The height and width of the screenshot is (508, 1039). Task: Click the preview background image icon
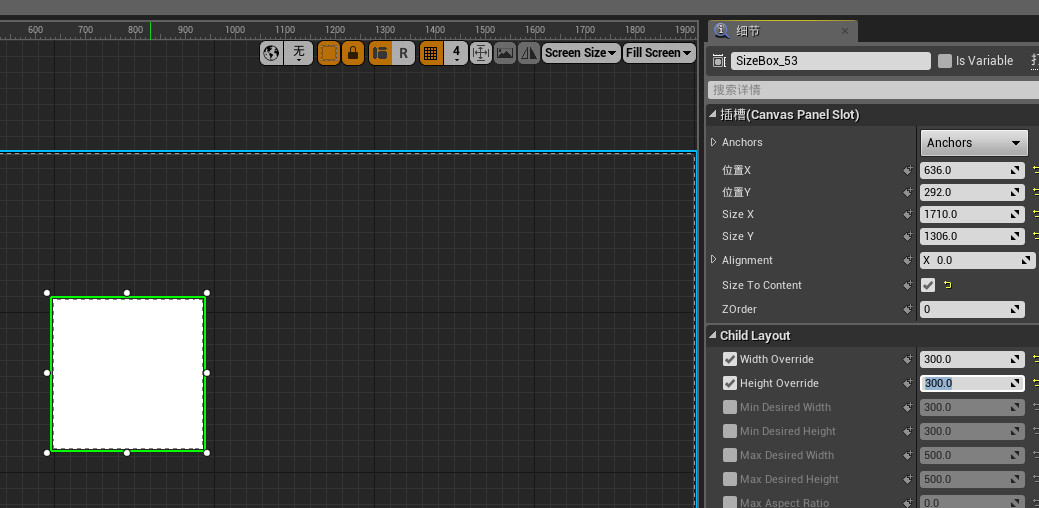505,53
